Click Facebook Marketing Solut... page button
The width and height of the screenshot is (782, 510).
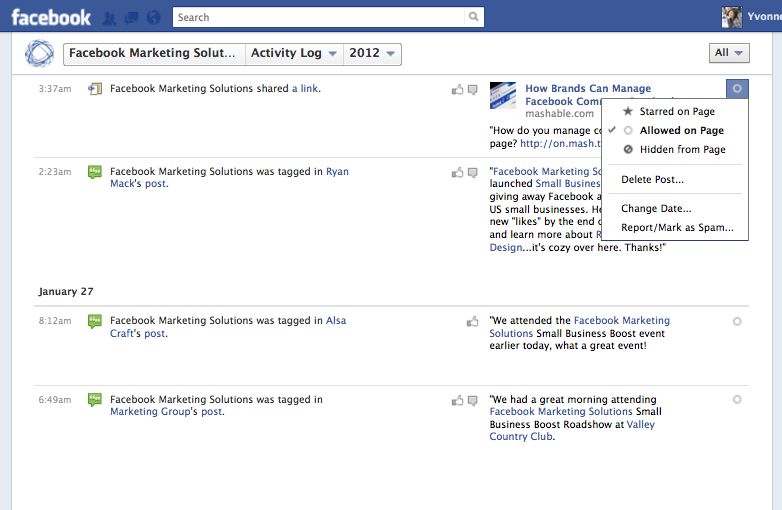point(154,53)
